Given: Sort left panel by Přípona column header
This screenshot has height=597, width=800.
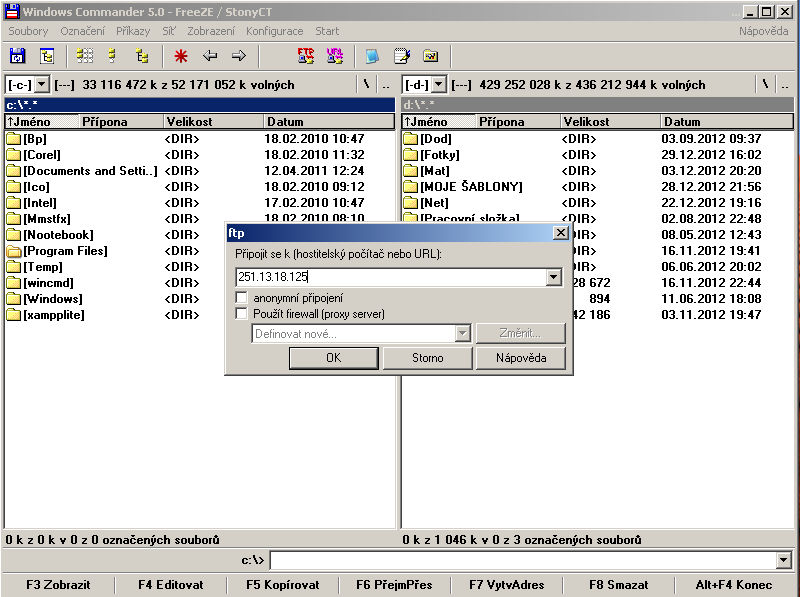Looking at the screenshot, I should click(121, 122).
